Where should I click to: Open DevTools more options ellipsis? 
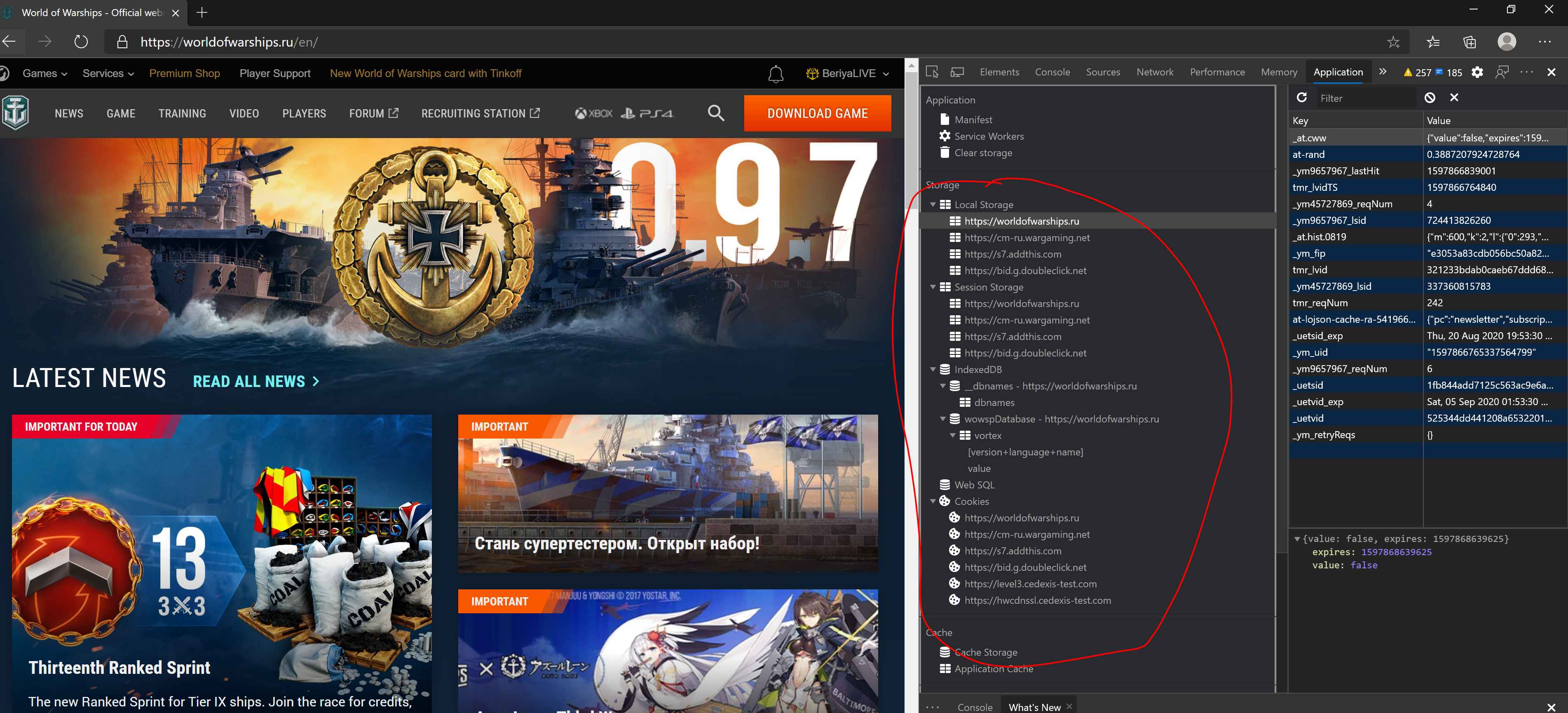point(1527,72)
